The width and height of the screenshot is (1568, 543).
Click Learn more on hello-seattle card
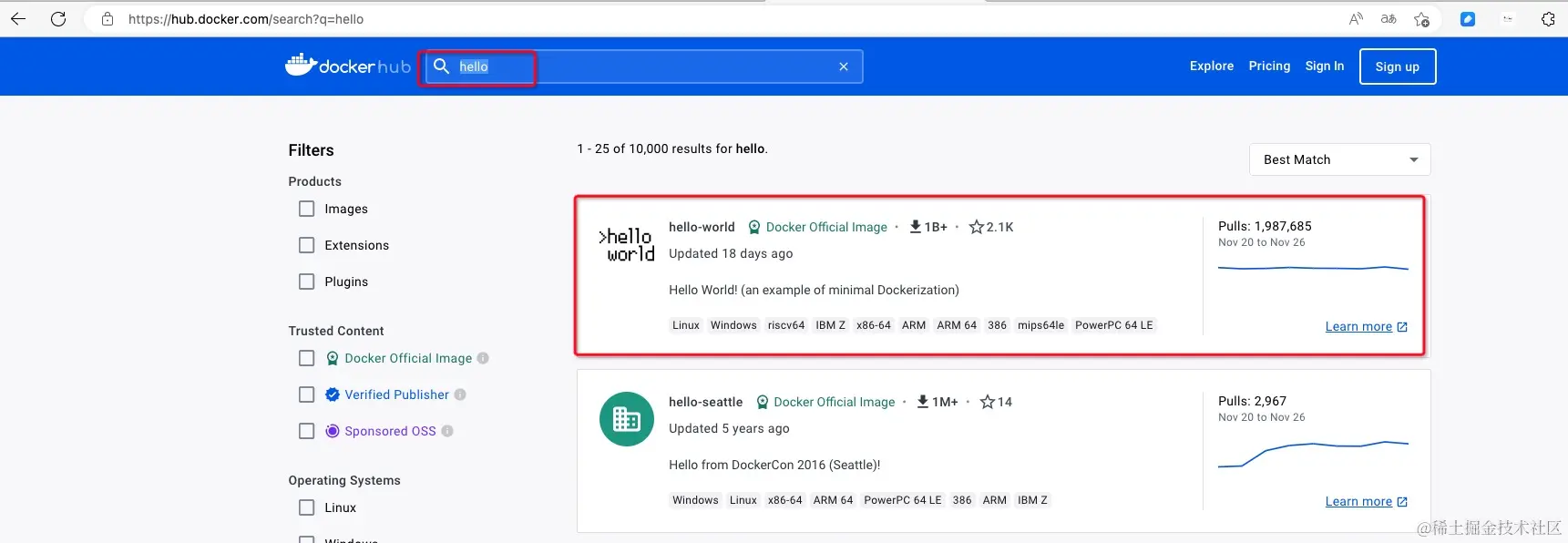pyautogui.click(x=1366, y=501)
